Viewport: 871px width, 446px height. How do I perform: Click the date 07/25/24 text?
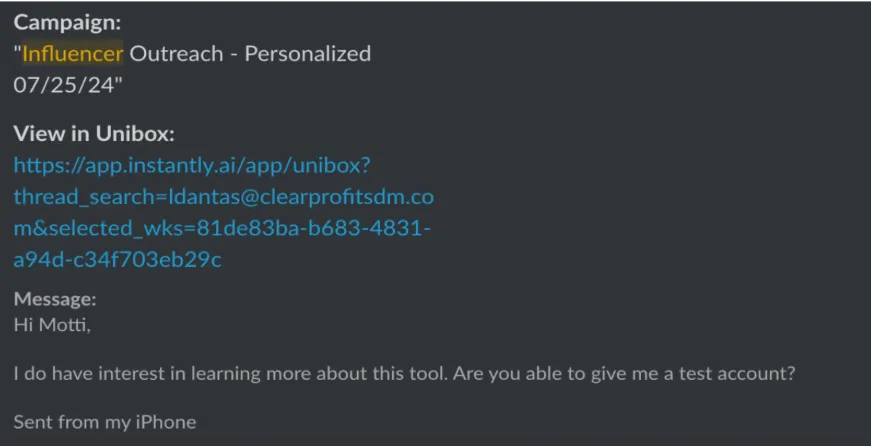pos(68,85)
